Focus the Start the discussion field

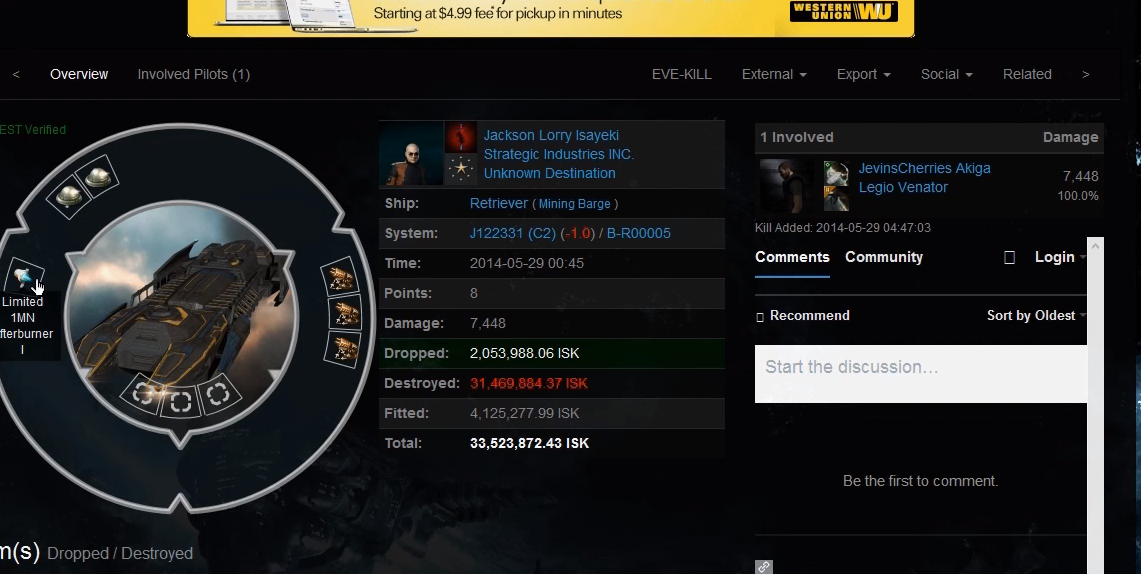pyautogui.click(x=921, y=373)
